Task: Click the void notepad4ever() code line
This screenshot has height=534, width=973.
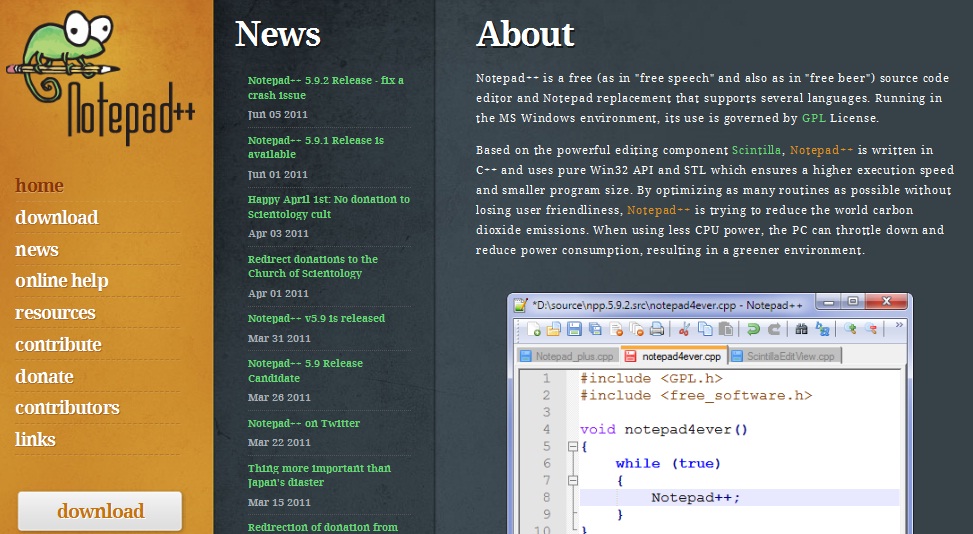Action: [664, 429]
